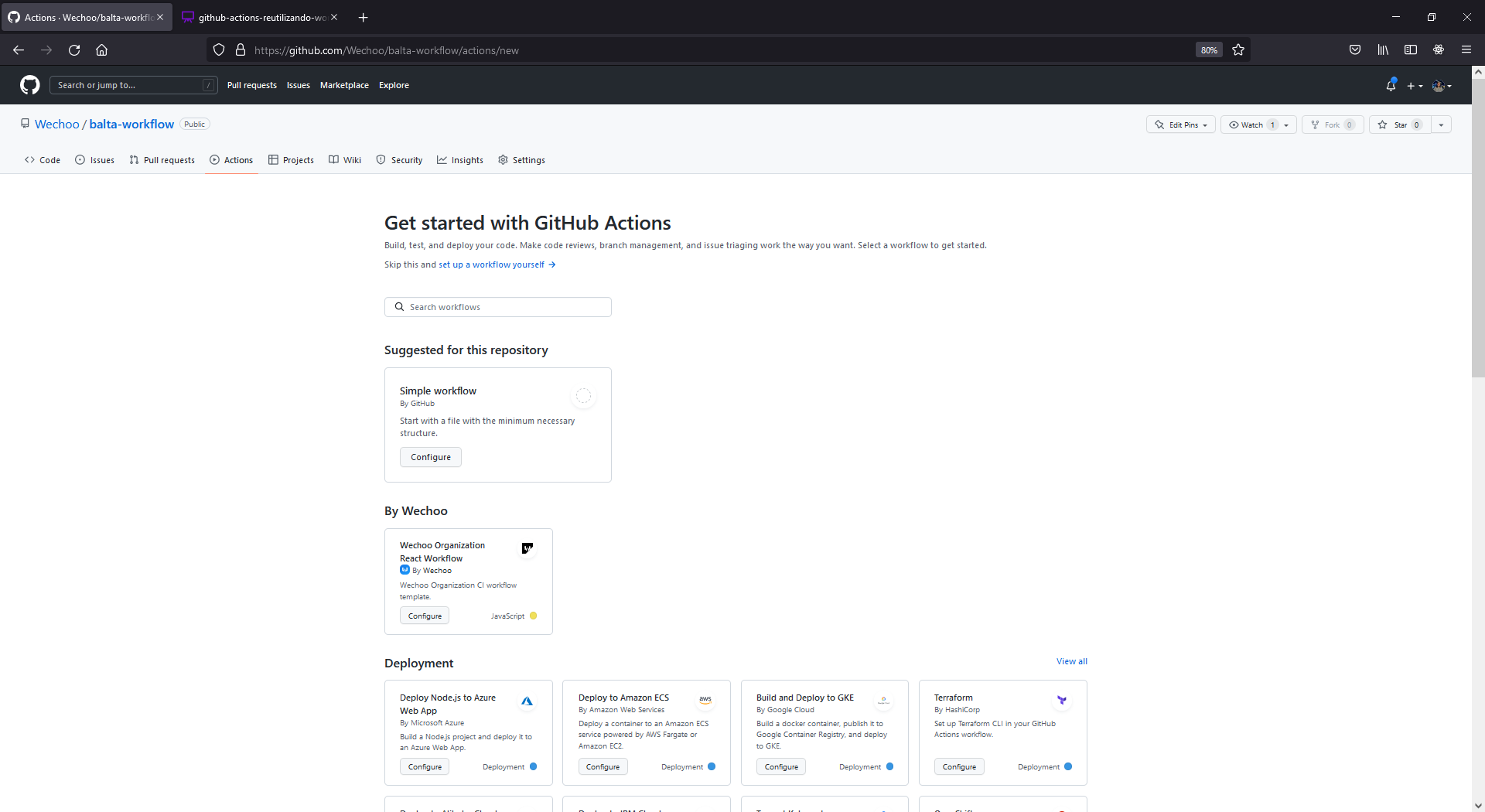The width and height of the screenshot is (1485, 812).
Task: Open the Pocket save icon
Action: tap(1355, 50)
